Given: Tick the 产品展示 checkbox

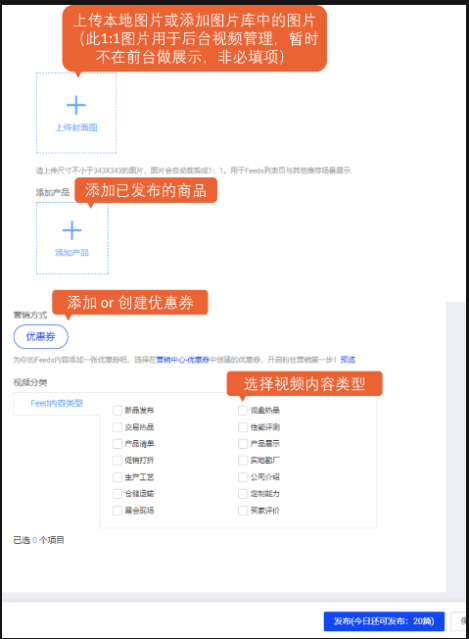Looking at the screenshot, I should (243, 444).
